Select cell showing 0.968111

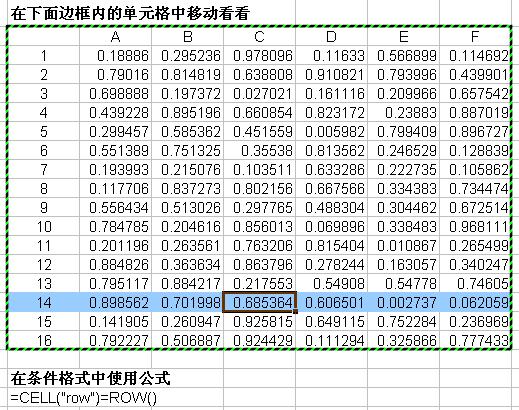pyautogui.click(x=475, y=226)
